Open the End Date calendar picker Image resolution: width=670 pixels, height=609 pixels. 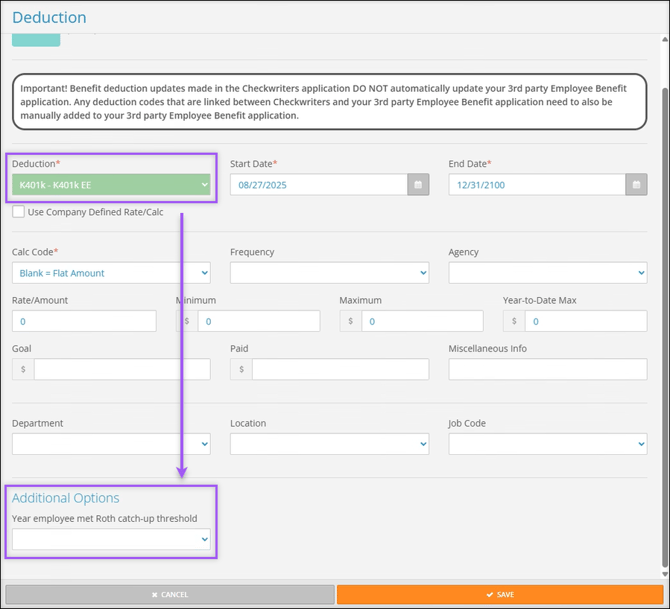click(x=636, y=185)
